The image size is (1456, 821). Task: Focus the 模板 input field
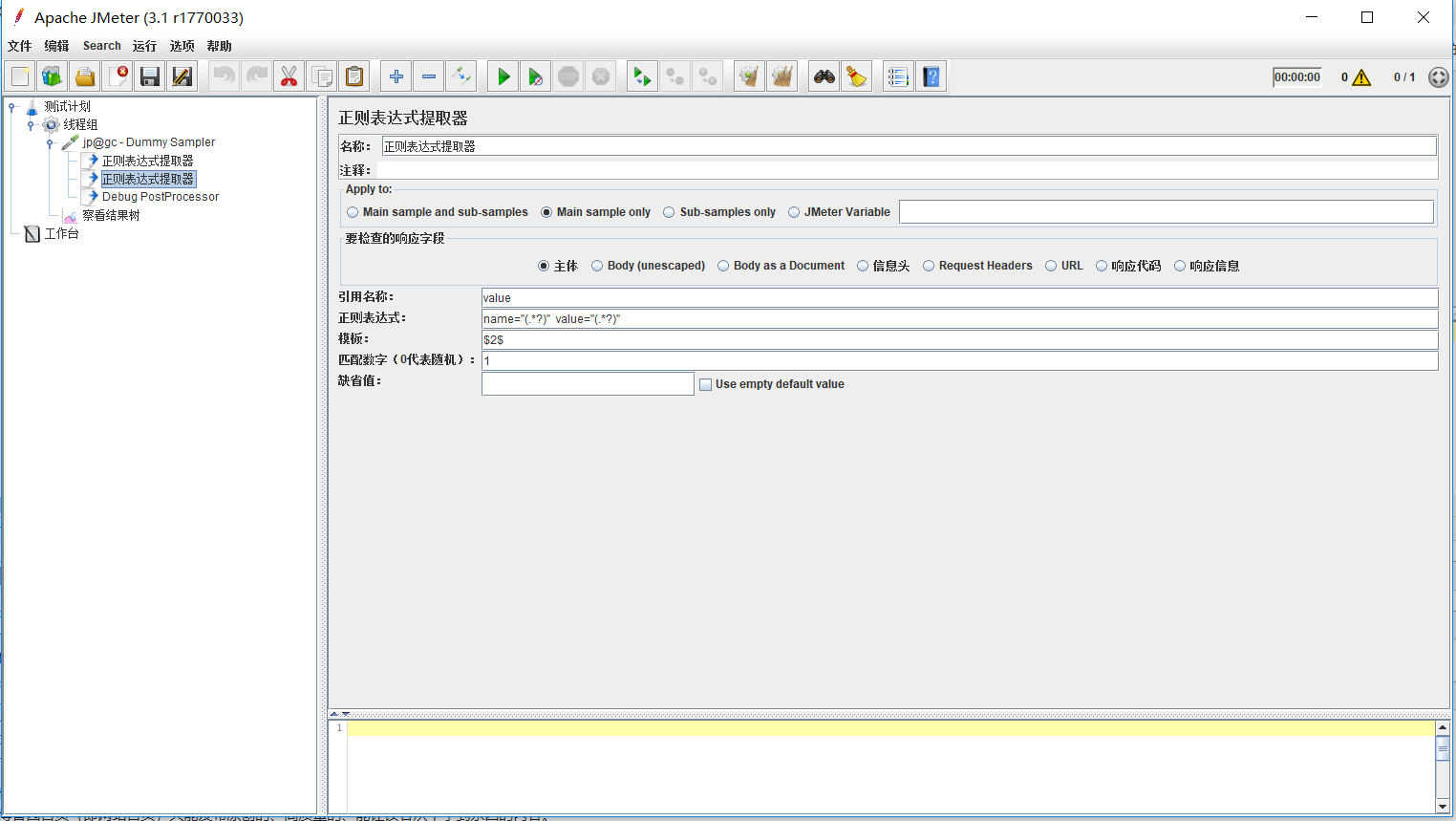[x=959, y=339]
